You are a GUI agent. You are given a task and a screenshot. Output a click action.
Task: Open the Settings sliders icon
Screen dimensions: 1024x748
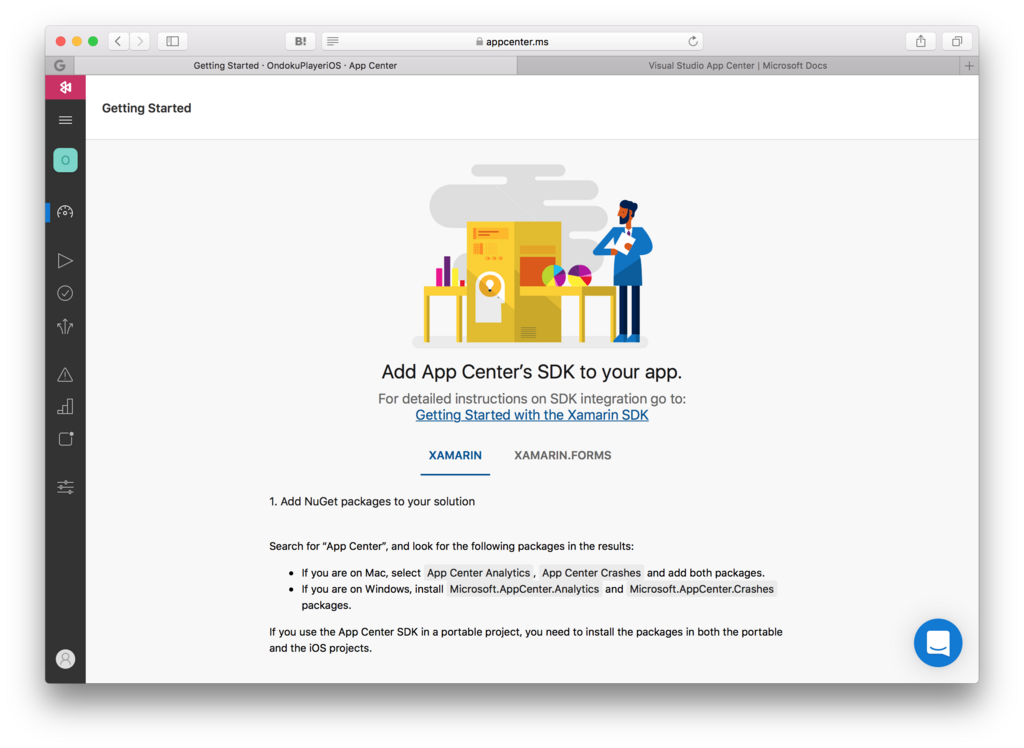[65, 487]
